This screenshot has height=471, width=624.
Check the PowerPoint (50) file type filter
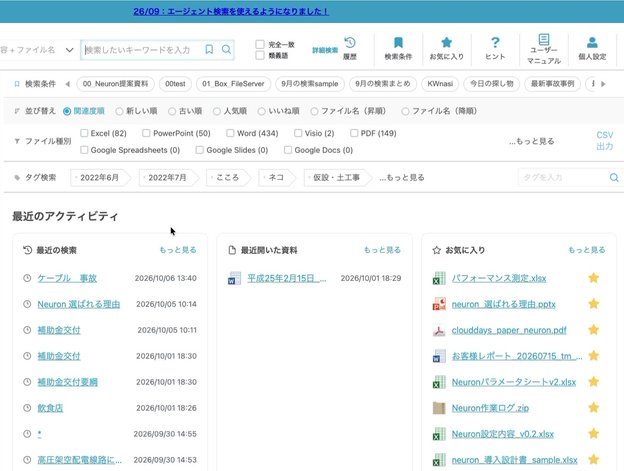click(x=146, y=133)
